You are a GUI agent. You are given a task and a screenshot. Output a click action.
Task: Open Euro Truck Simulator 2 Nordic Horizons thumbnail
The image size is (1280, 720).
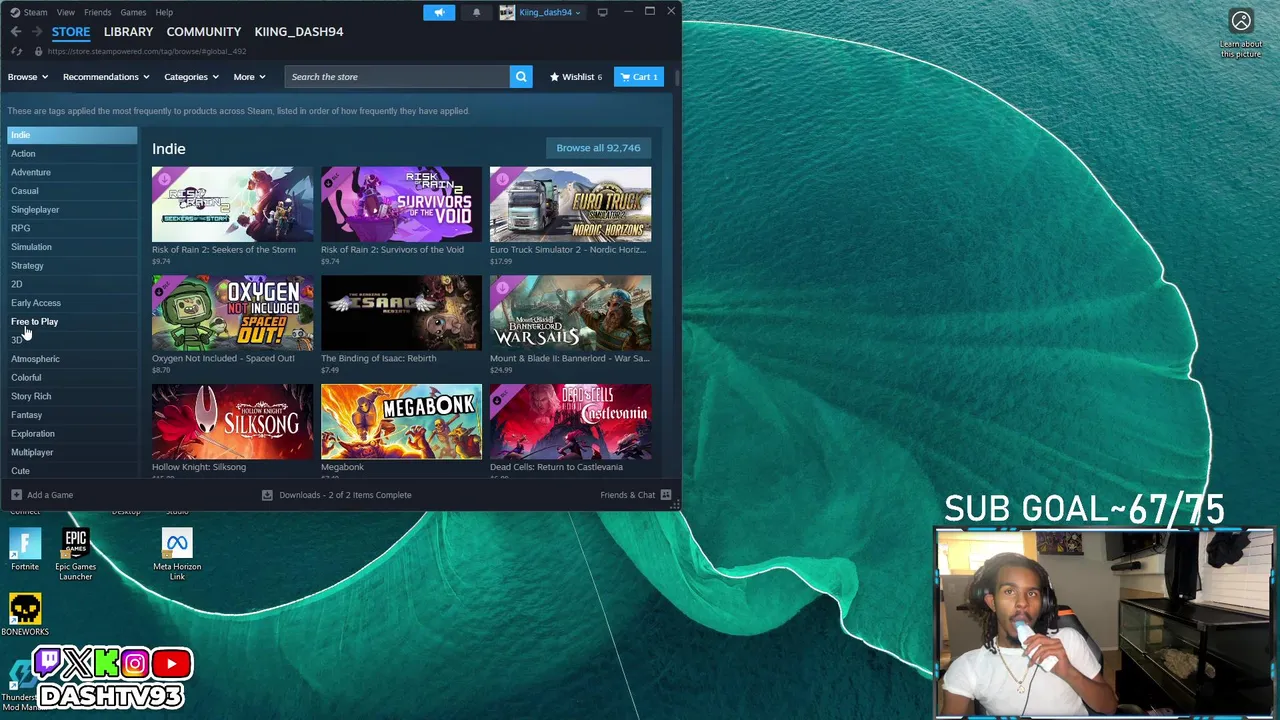click(x=570, y=204)
